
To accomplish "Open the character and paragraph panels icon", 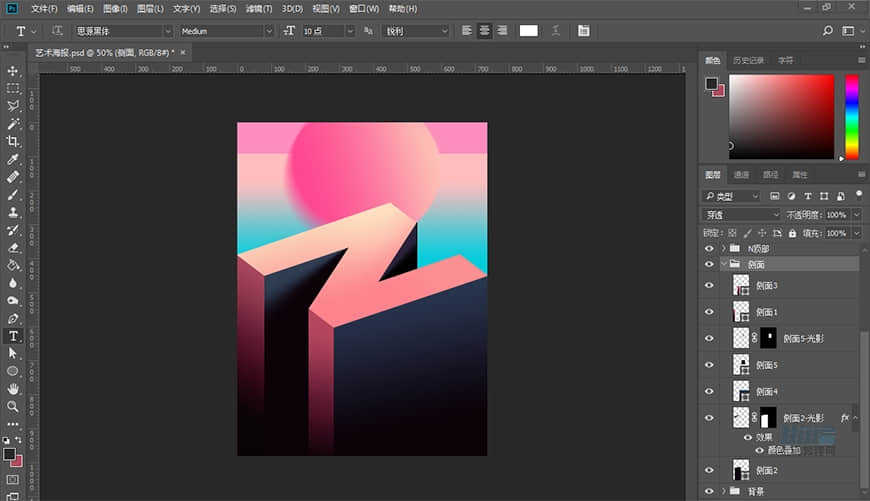I will coord(584,31).
